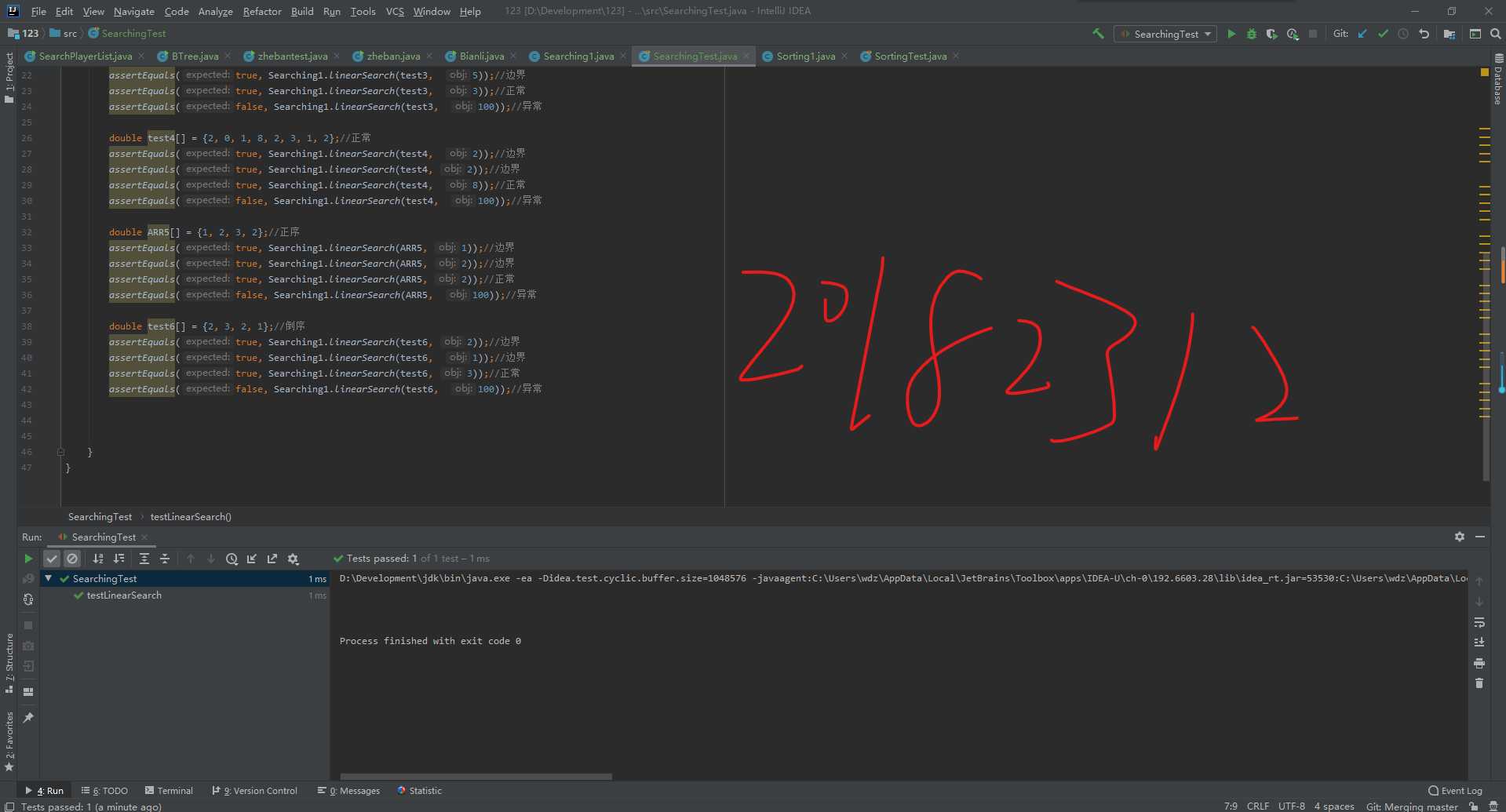
Task: Open 9: Version Control tool window
Action: (254, 790)
